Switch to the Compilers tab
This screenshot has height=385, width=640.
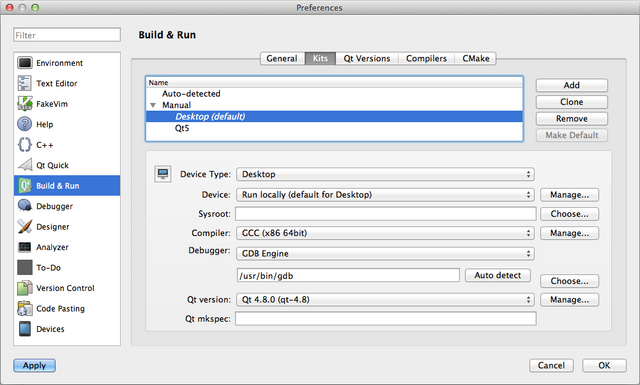pos(427,58)
